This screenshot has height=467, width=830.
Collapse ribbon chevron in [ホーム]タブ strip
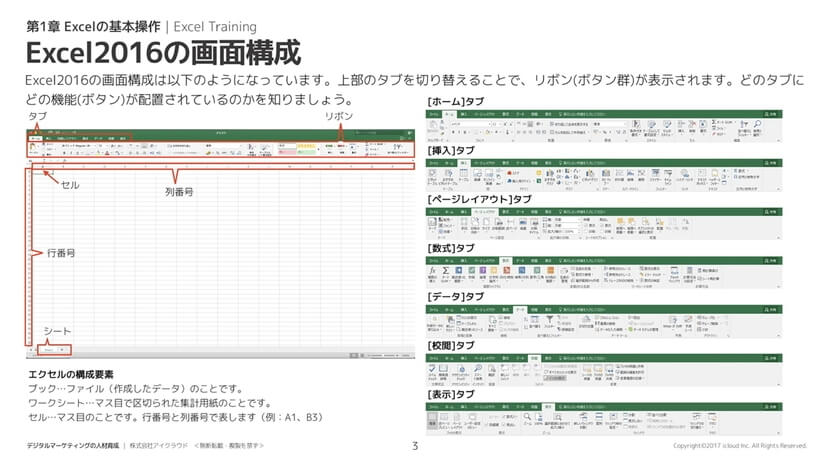pyautogui.click(x=779, y=140)
